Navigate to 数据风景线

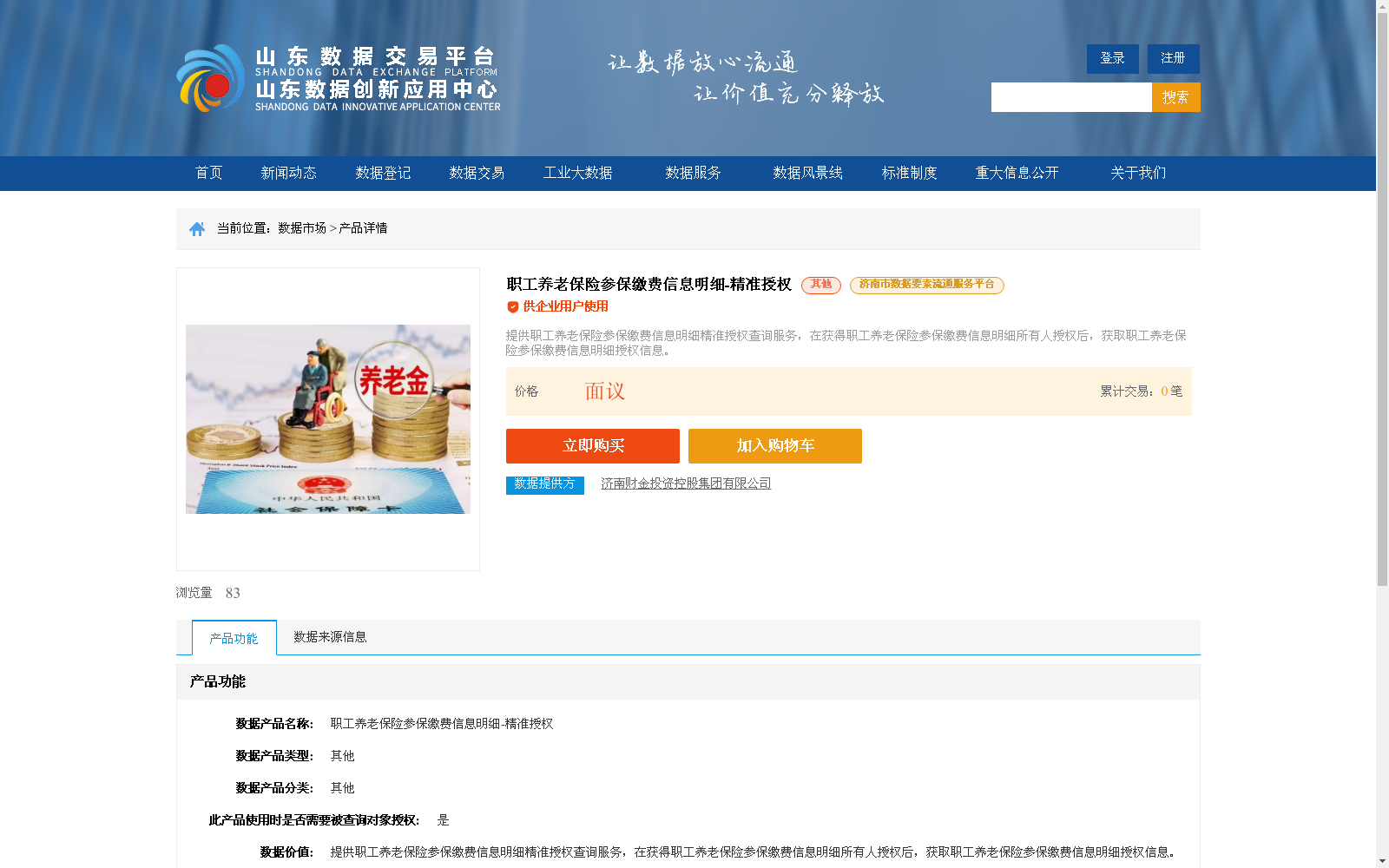(807, 173)
